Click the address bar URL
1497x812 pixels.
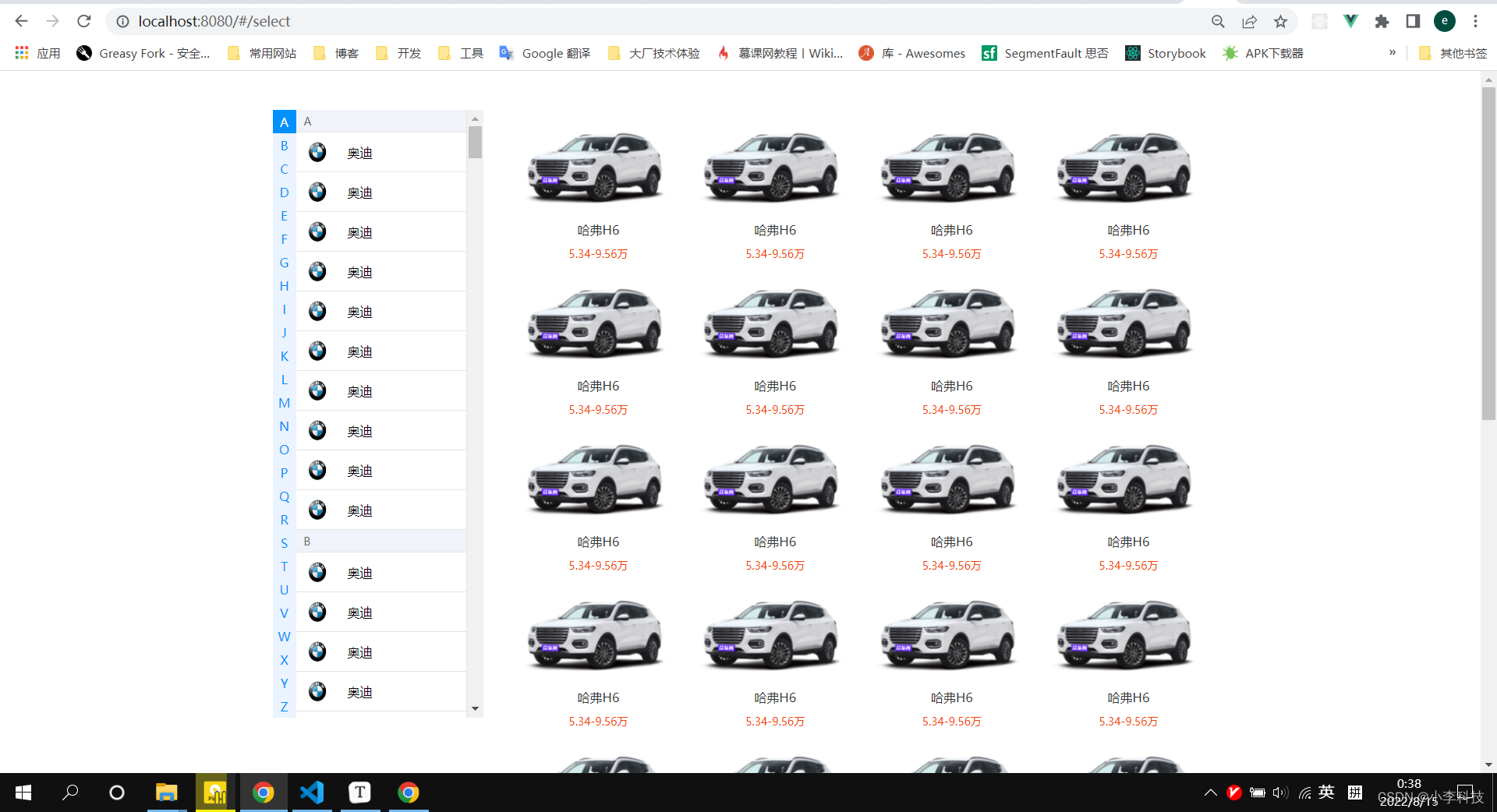pos(214,22)
